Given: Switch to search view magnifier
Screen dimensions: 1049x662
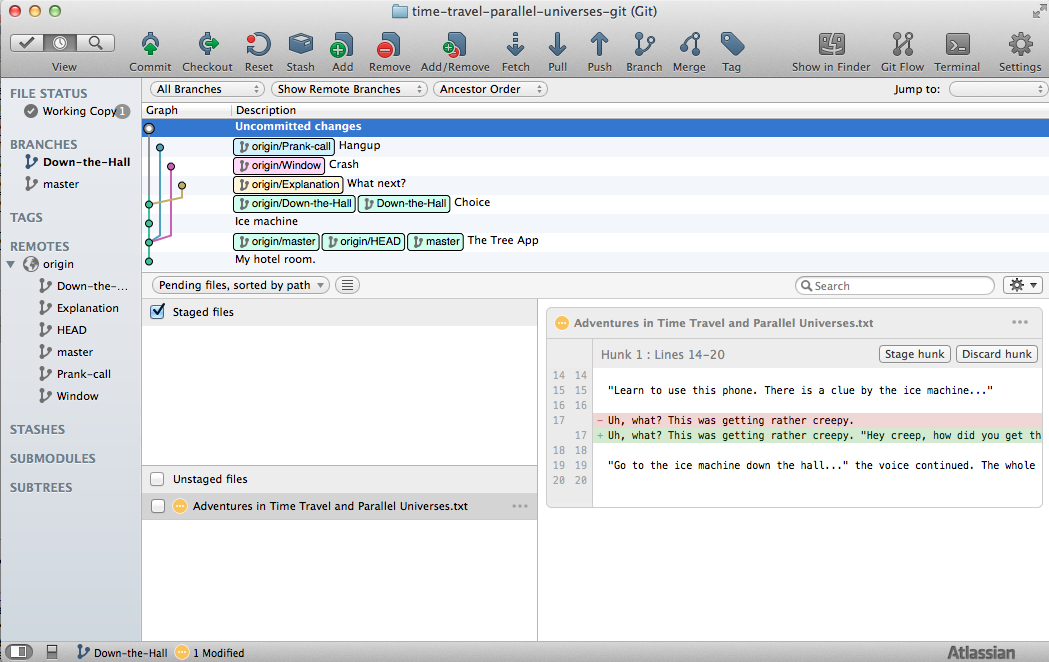Looking at the screenshot, I should (96, 43).
